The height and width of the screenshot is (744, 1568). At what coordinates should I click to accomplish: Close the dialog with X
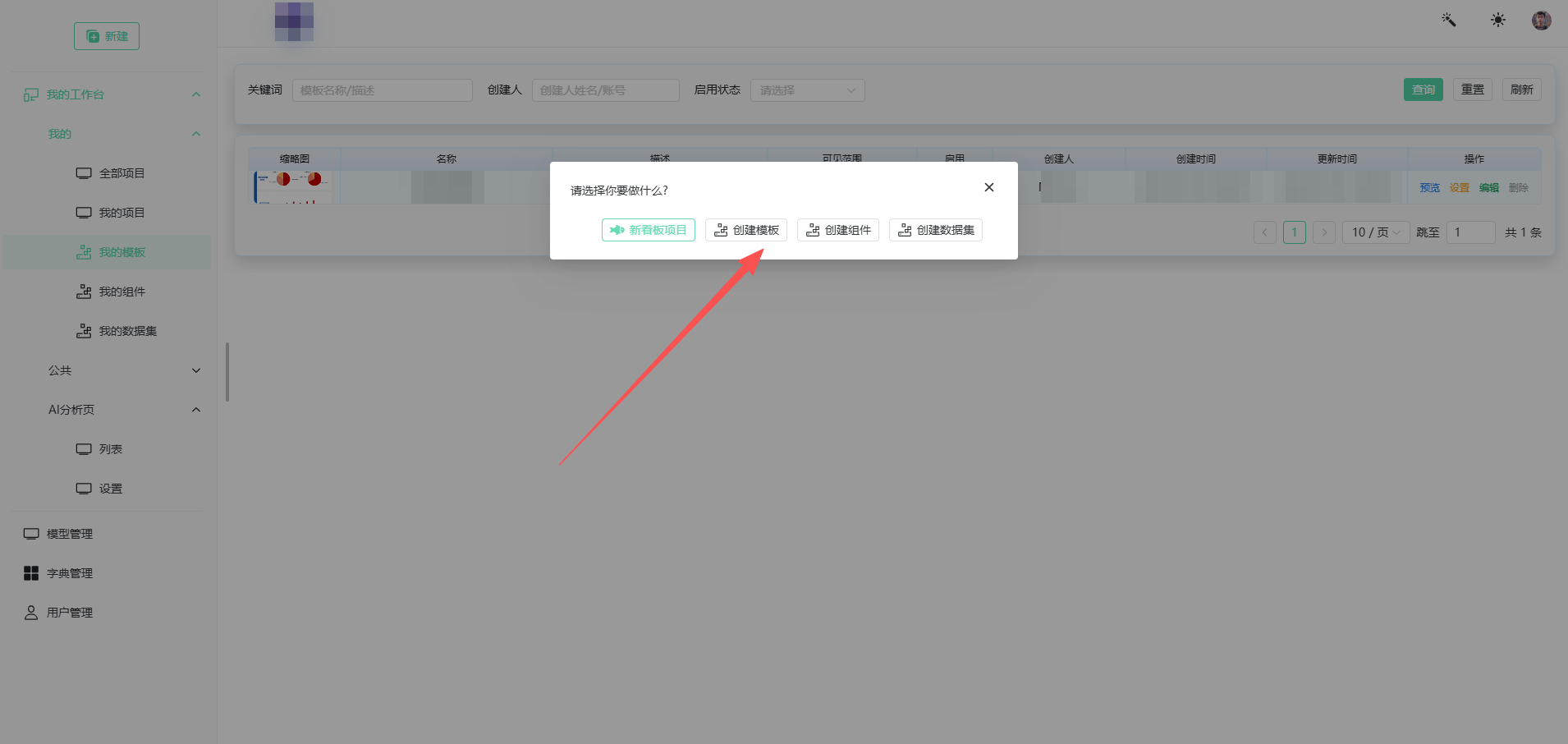click(x=989, y=187)
